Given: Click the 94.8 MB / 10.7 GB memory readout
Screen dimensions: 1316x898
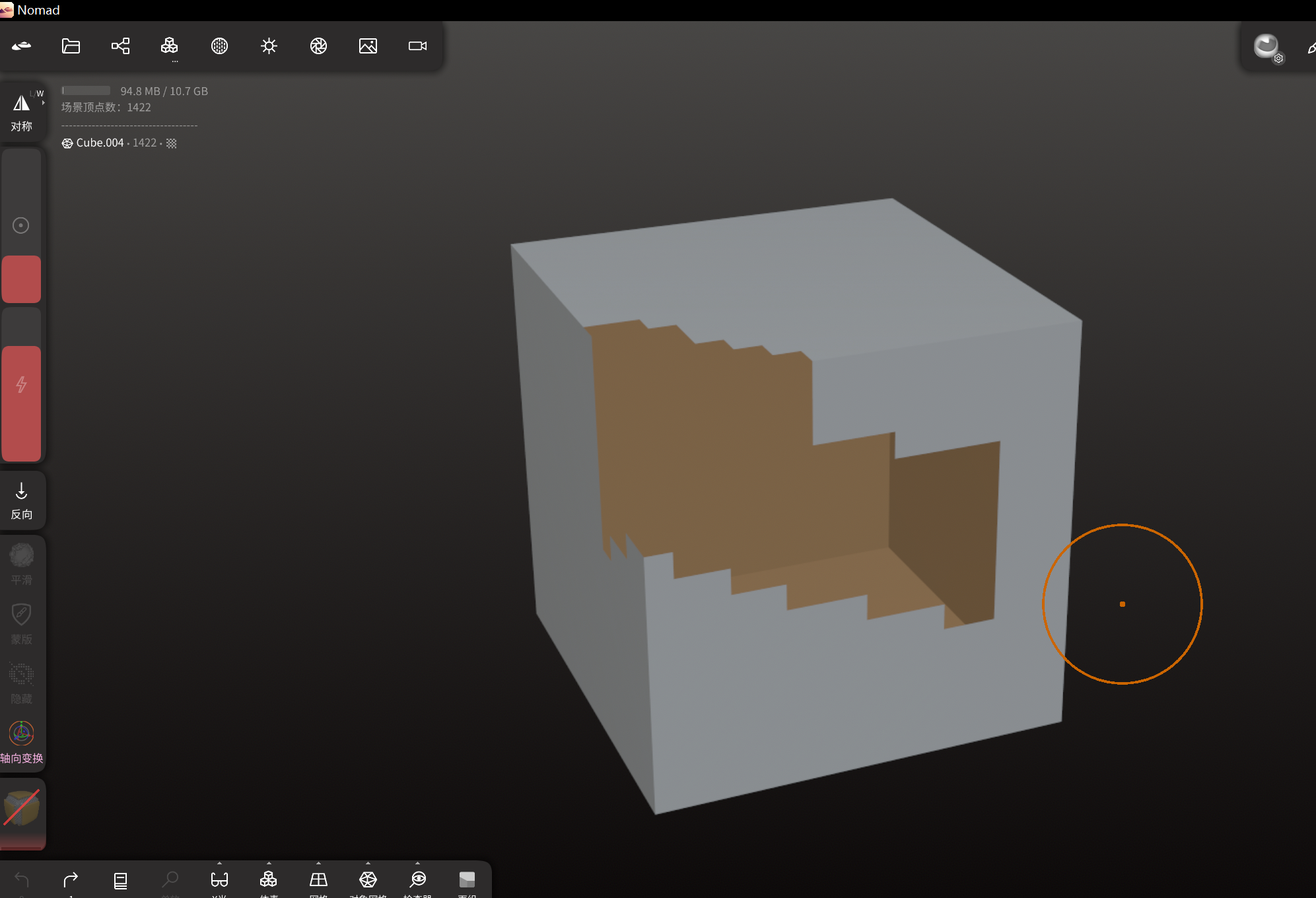Looking at the screenshot, I should [x=164, y=91].
